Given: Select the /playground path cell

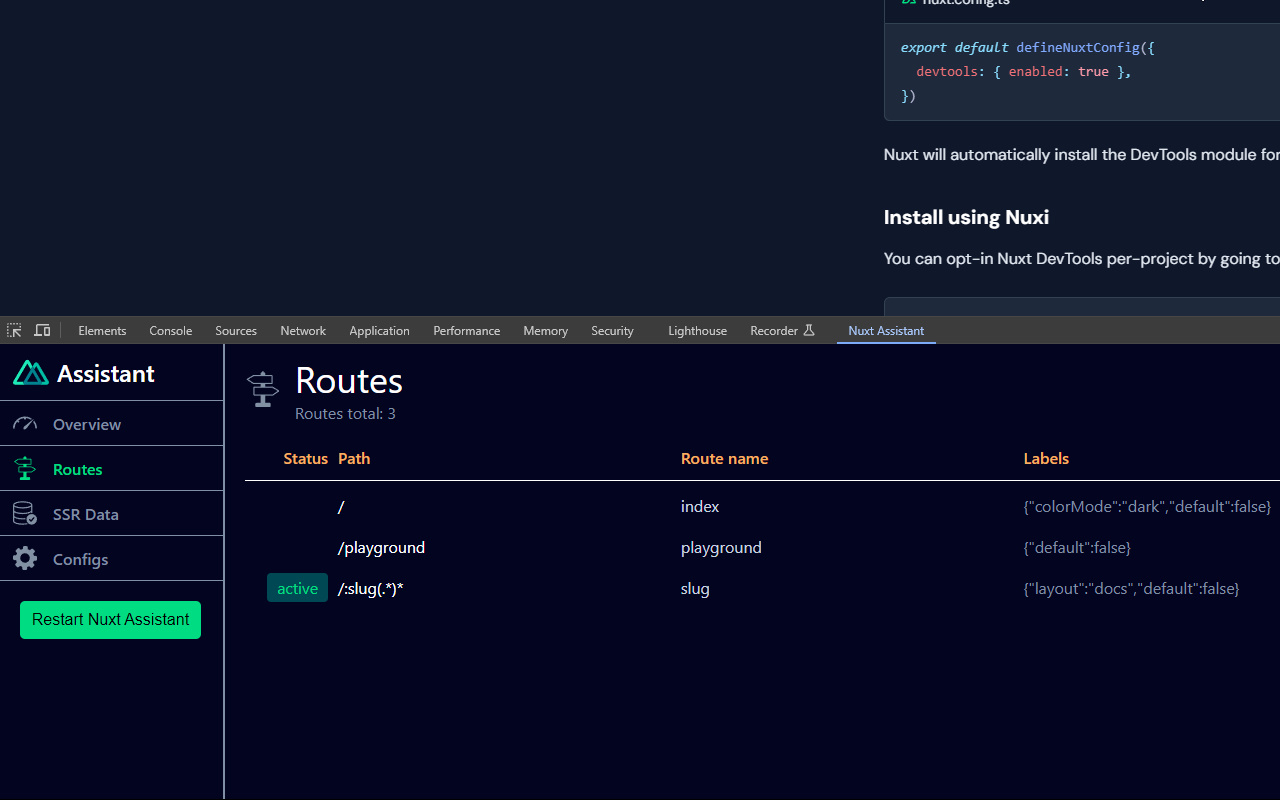Looking at the screenshot, I should [x=382, y=548].
